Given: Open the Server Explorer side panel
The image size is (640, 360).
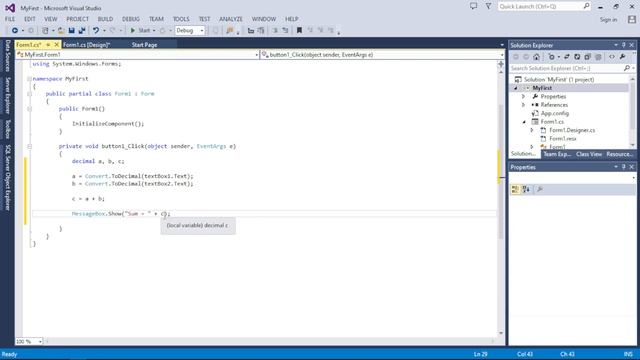Looking at the screenshot, I should click(7, 96).
